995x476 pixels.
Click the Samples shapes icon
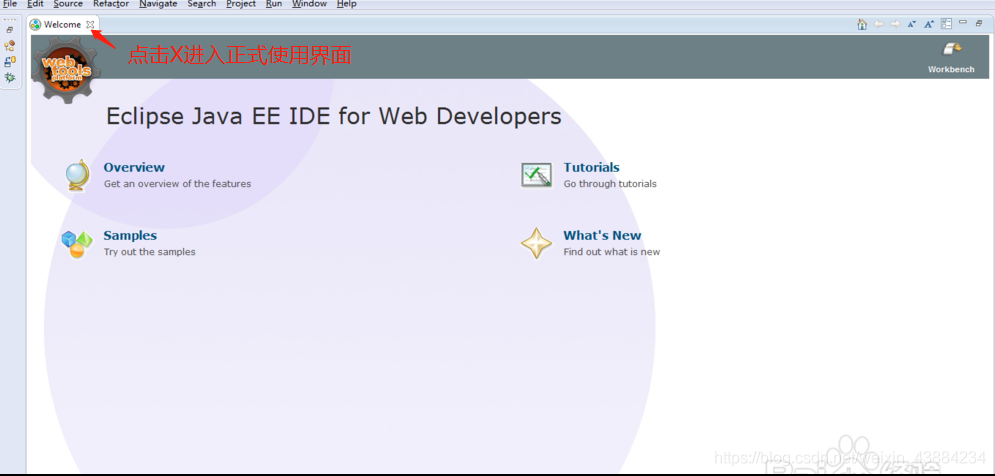click(77, 244)
